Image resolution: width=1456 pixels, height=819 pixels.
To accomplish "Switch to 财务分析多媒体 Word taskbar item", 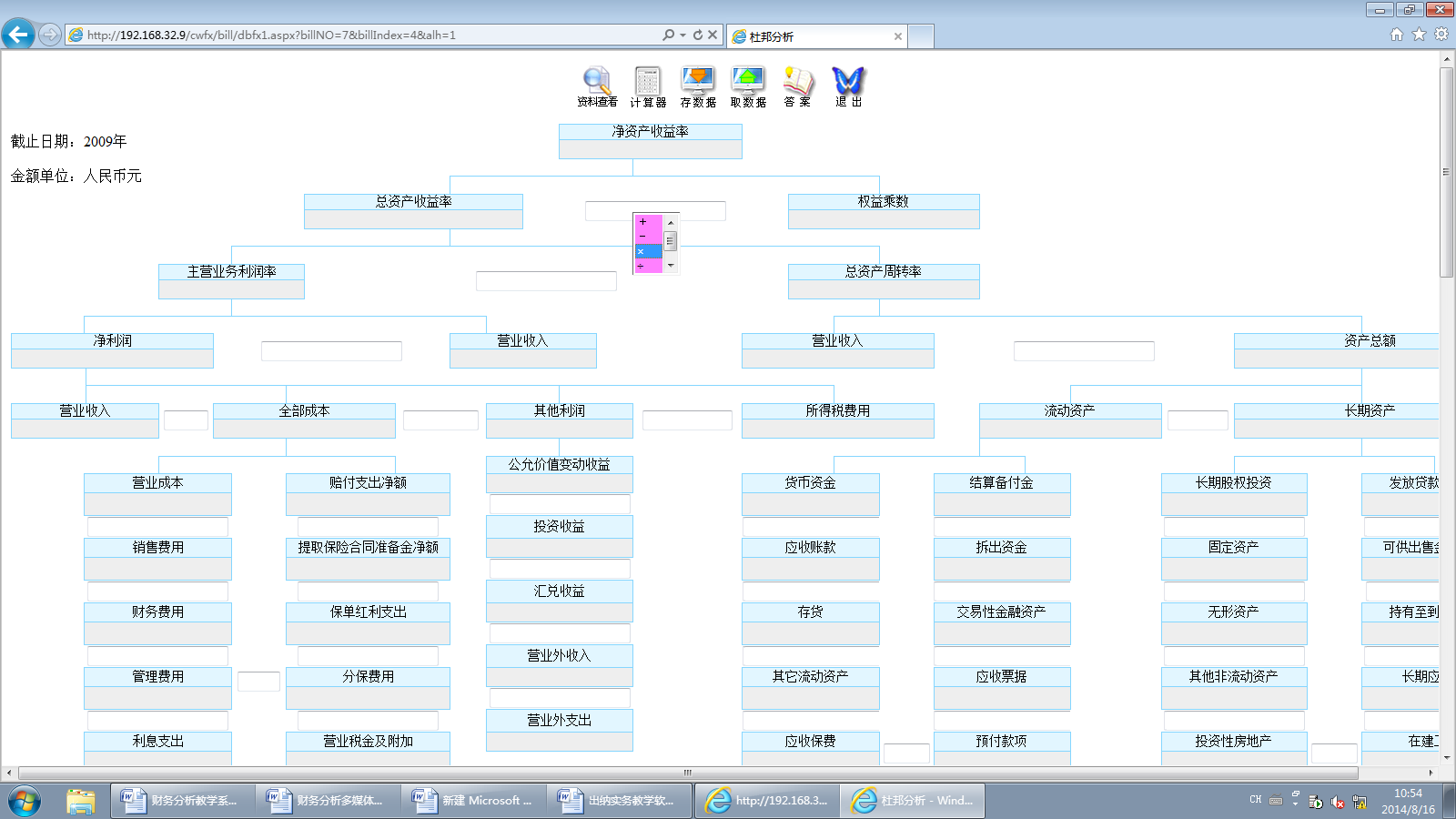I will pyautogui.click(x=328, y=801).
